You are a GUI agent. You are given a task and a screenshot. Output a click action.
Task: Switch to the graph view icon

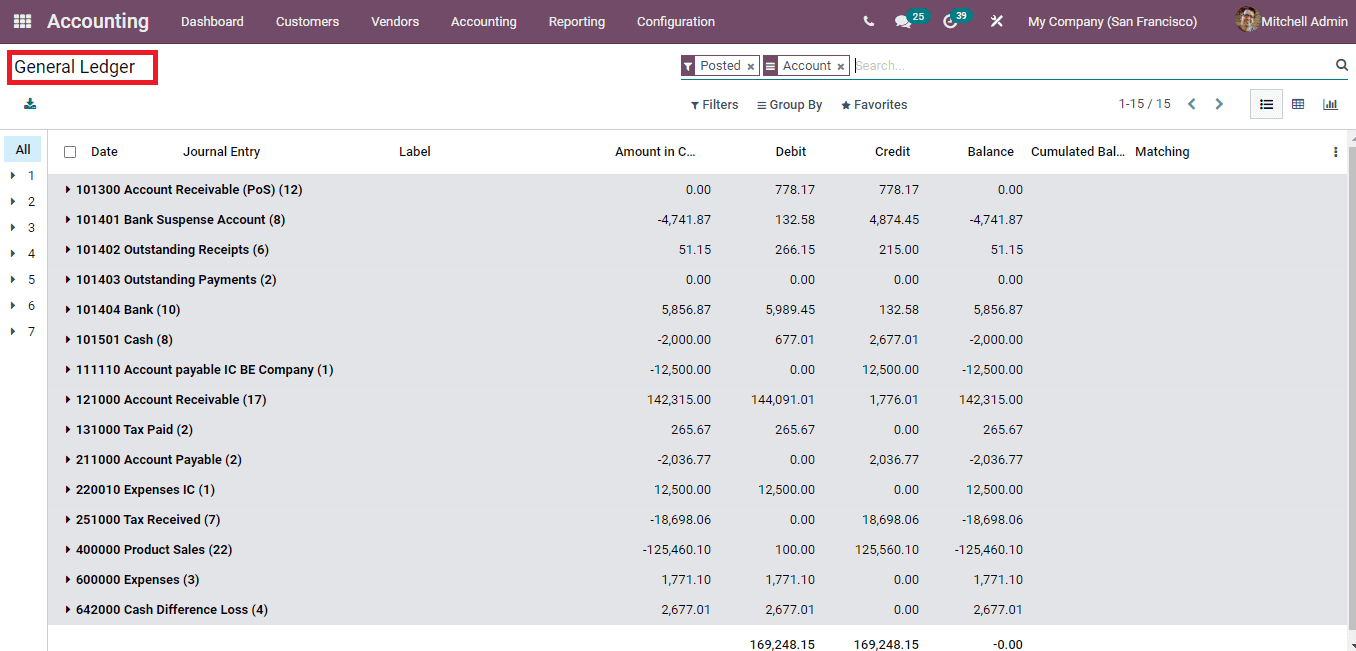coord(1330,104)
